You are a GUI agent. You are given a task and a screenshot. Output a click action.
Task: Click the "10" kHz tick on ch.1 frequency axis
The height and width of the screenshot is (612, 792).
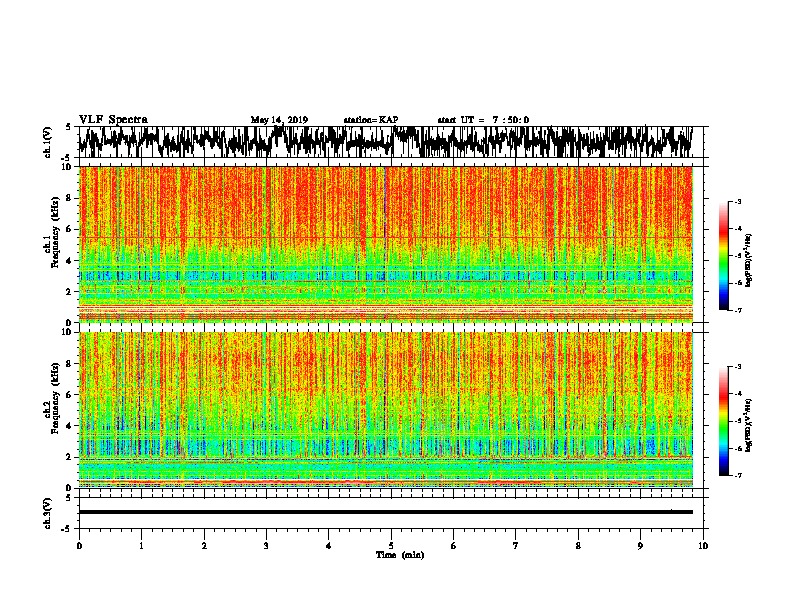point(67,167)
